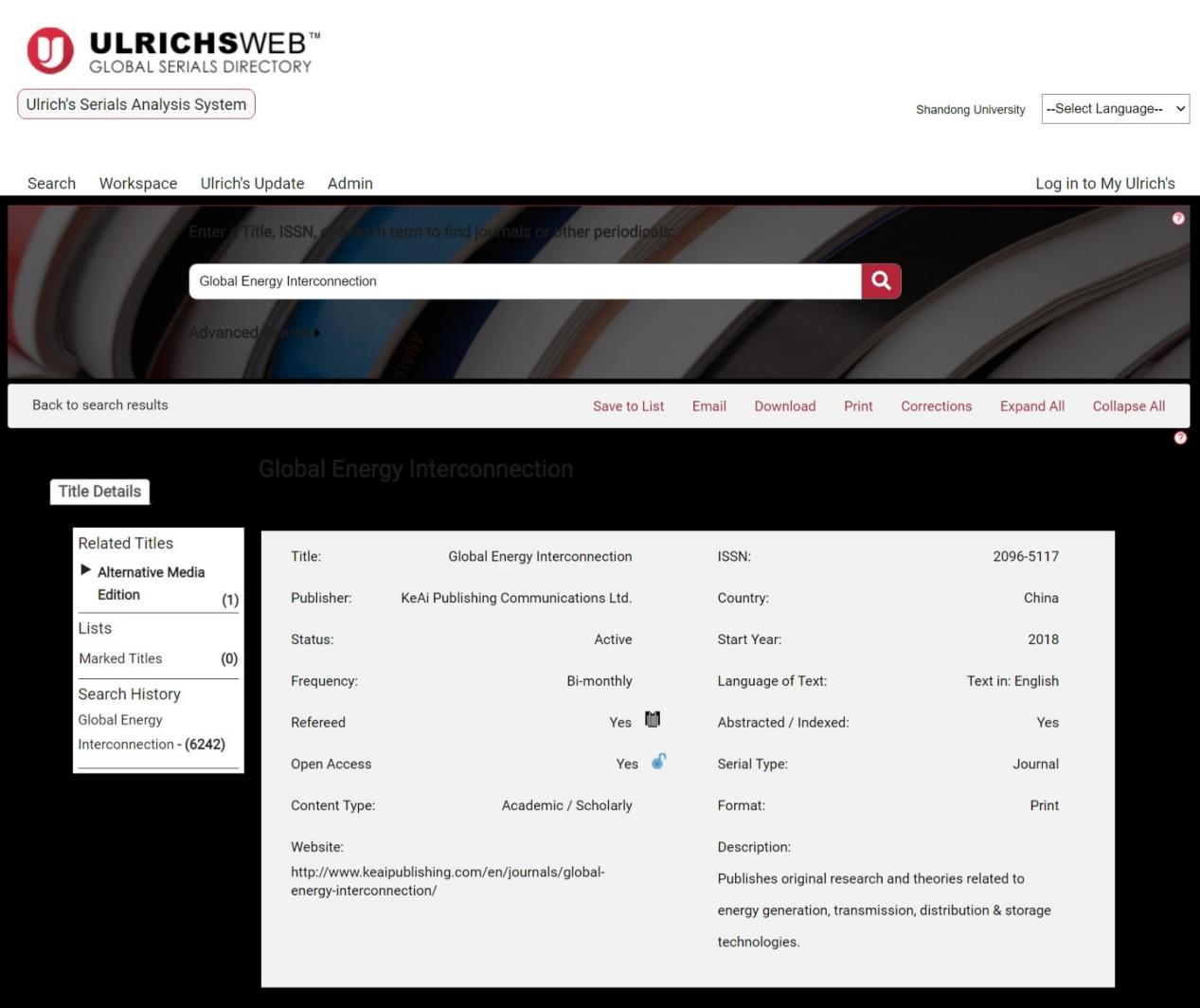Screen dimensions: 1200x1008
Task: Click Save to List
Action: click(629, 406)
